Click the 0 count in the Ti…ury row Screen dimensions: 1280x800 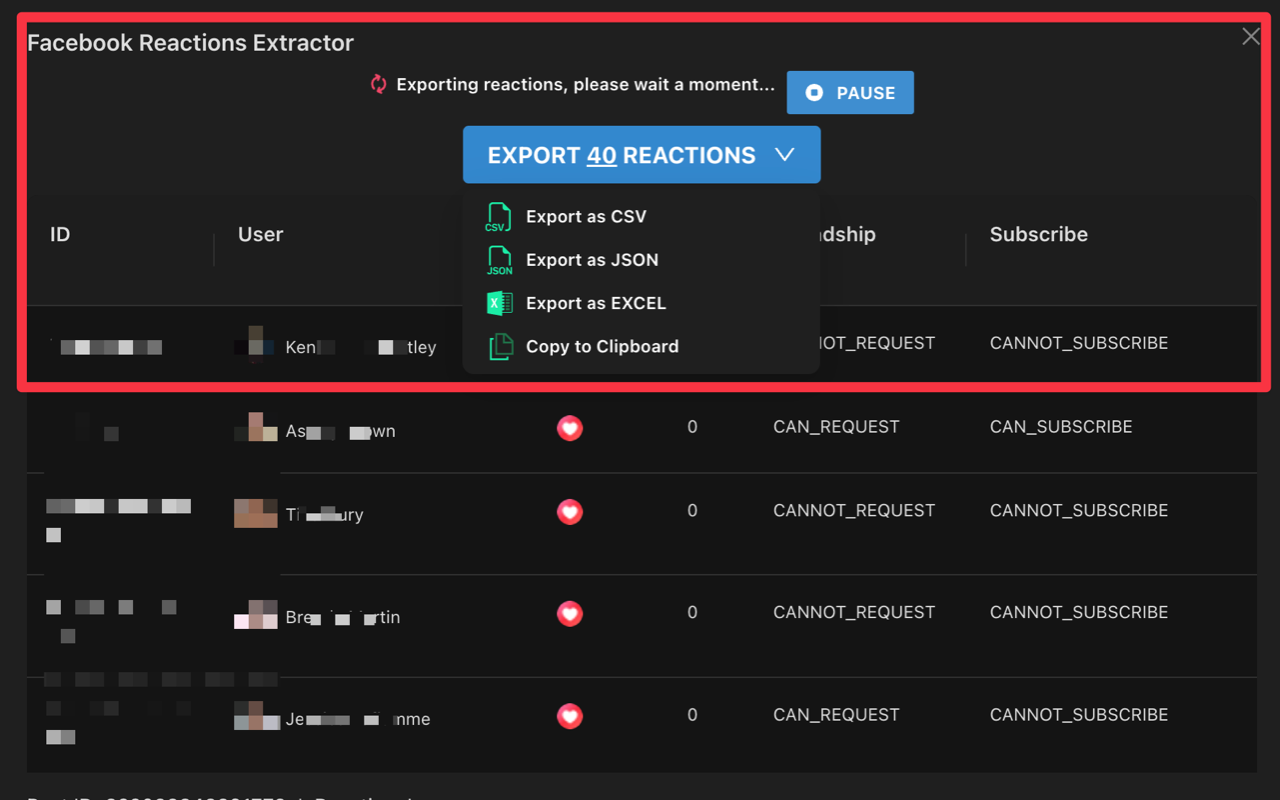point(692,511)
